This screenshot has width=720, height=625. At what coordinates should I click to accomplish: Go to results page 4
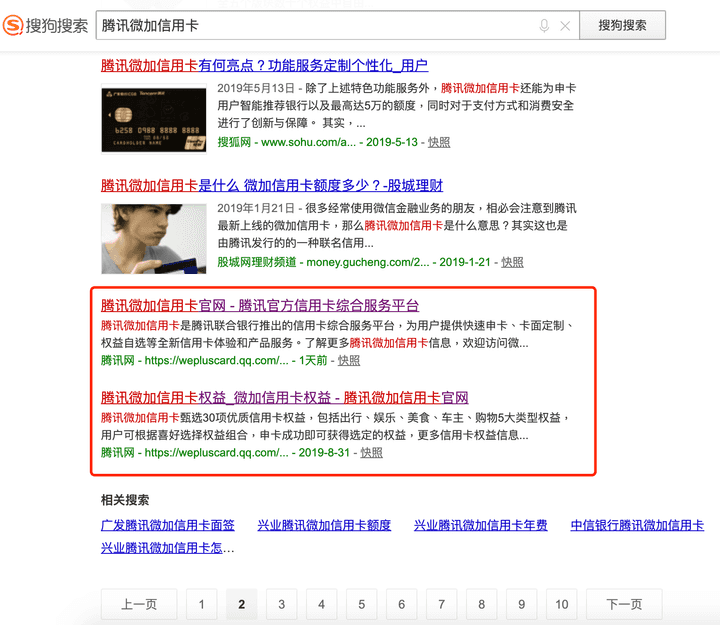pos(321,604)
